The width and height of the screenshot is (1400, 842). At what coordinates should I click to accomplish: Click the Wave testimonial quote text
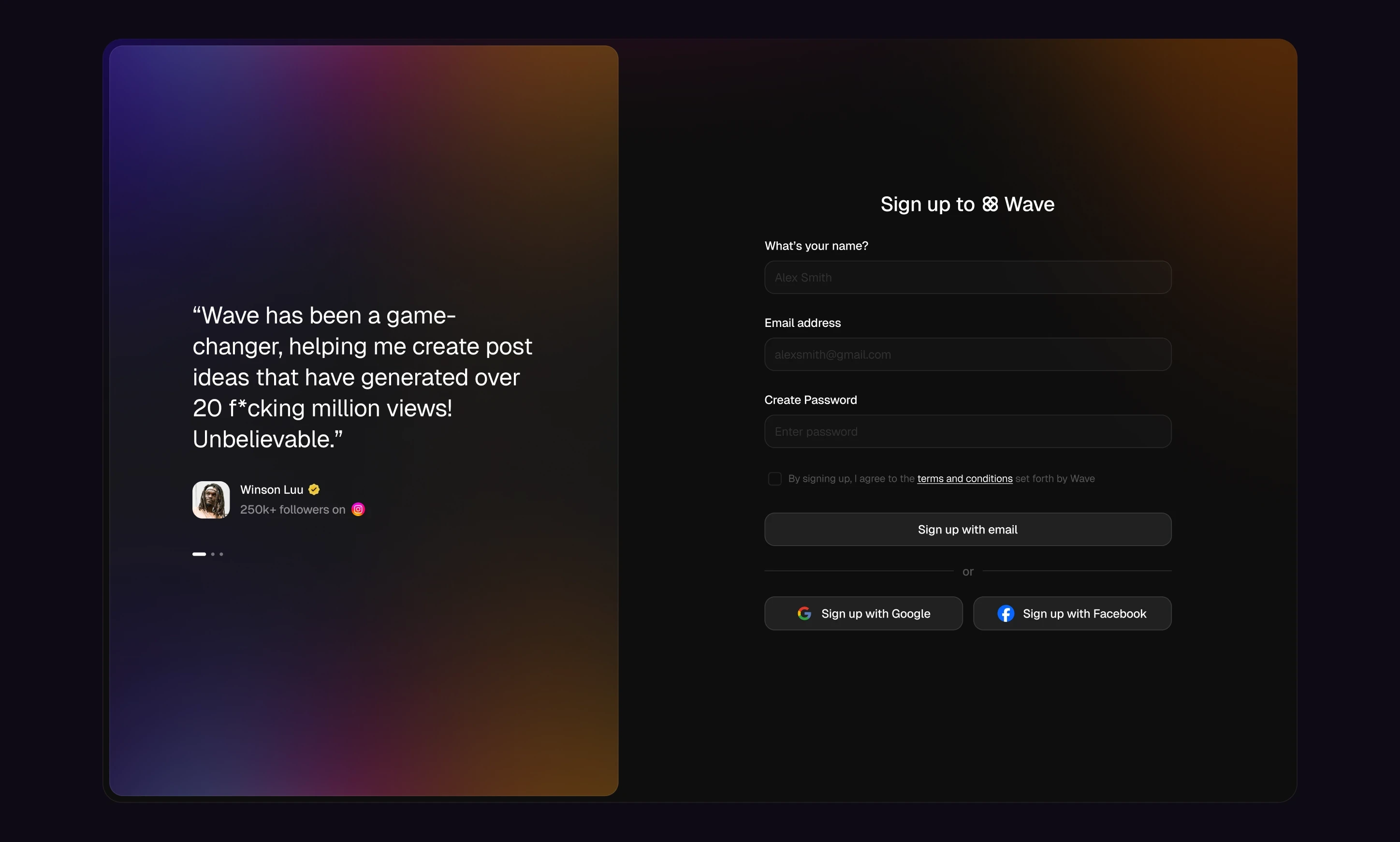[x=363, y=377]
